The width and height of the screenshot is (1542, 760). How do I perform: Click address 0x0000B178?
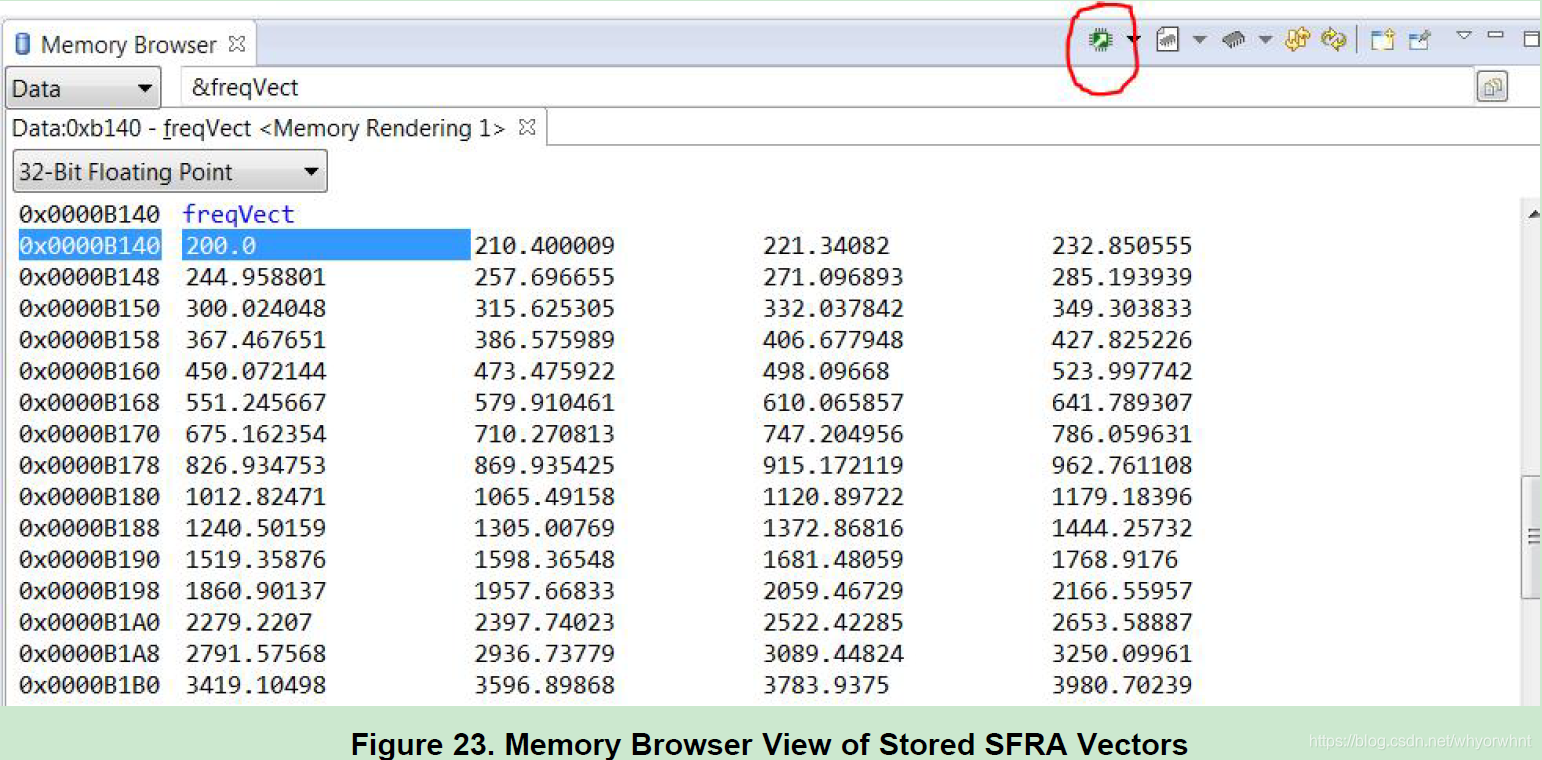[90, 465]
